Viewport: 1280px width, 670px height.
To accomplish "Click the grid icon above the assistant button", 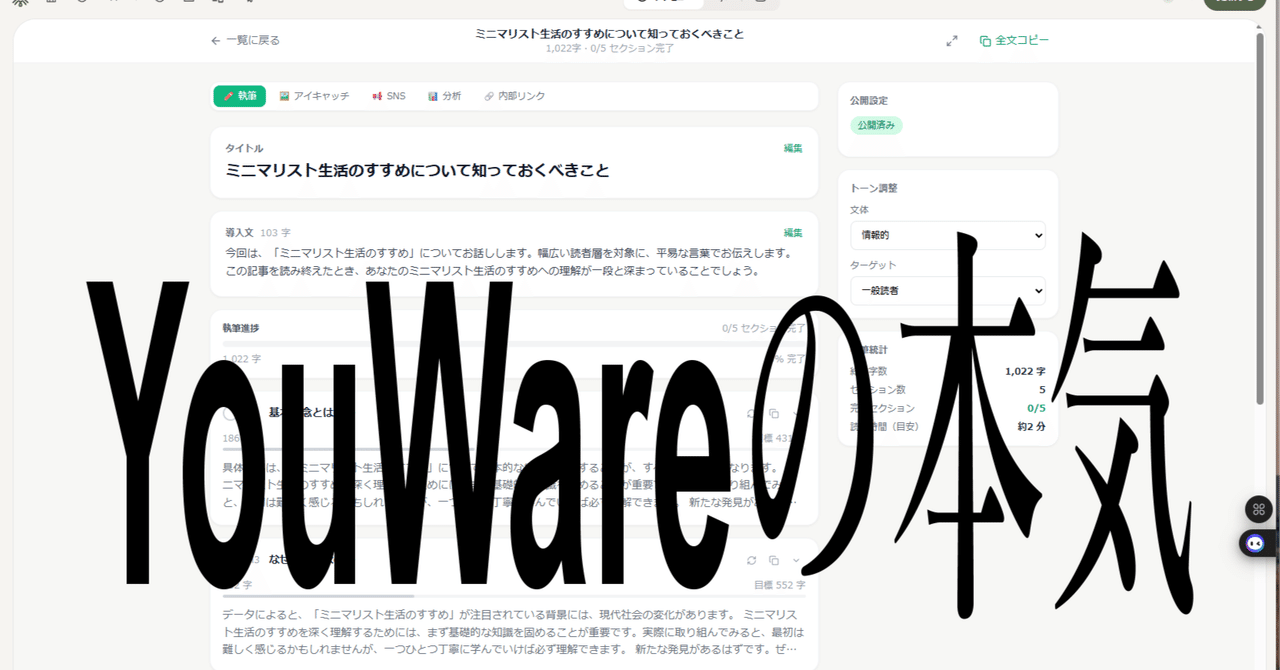I will pyautogui.click(x=1258, y=509).
